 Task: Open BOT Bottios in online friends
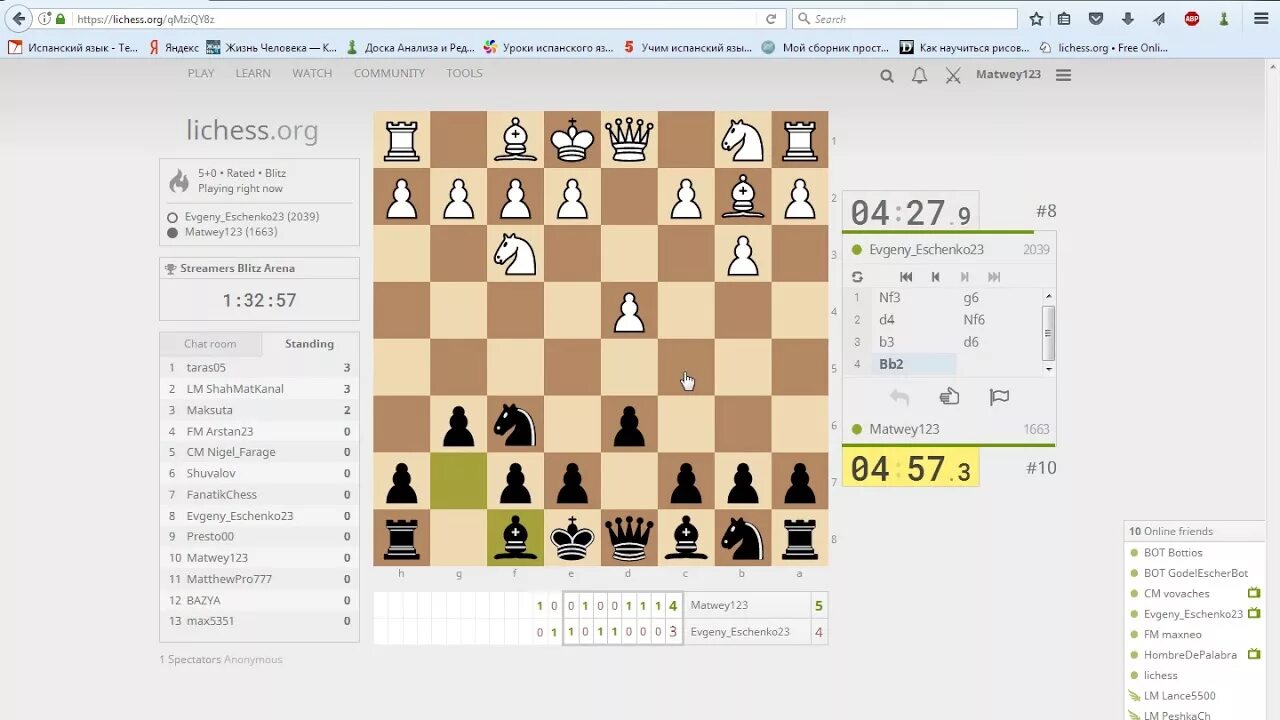point(1173,552)
